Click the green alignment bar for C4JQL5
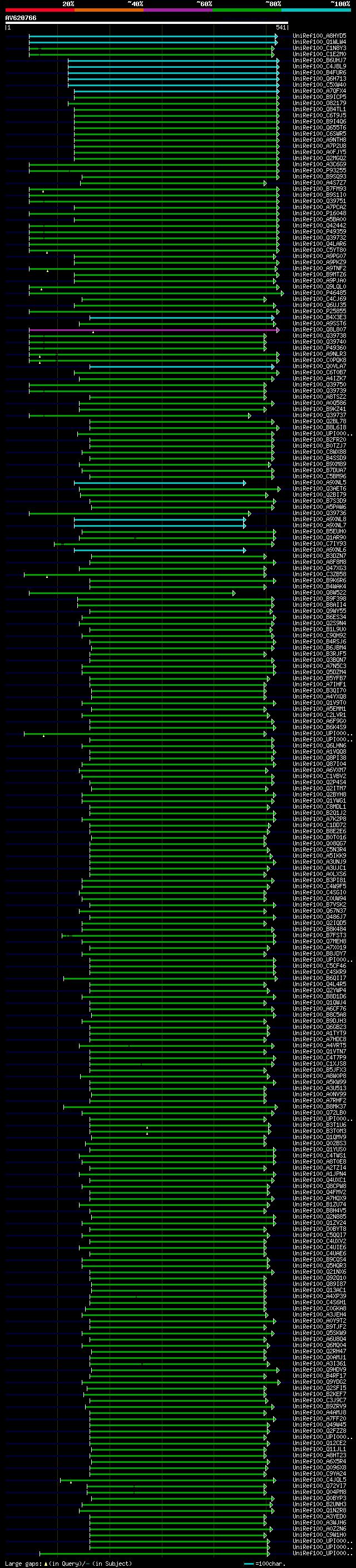Image resolution: width=356 pixels, height=1568 pixels. click(x=168, y=1480)
